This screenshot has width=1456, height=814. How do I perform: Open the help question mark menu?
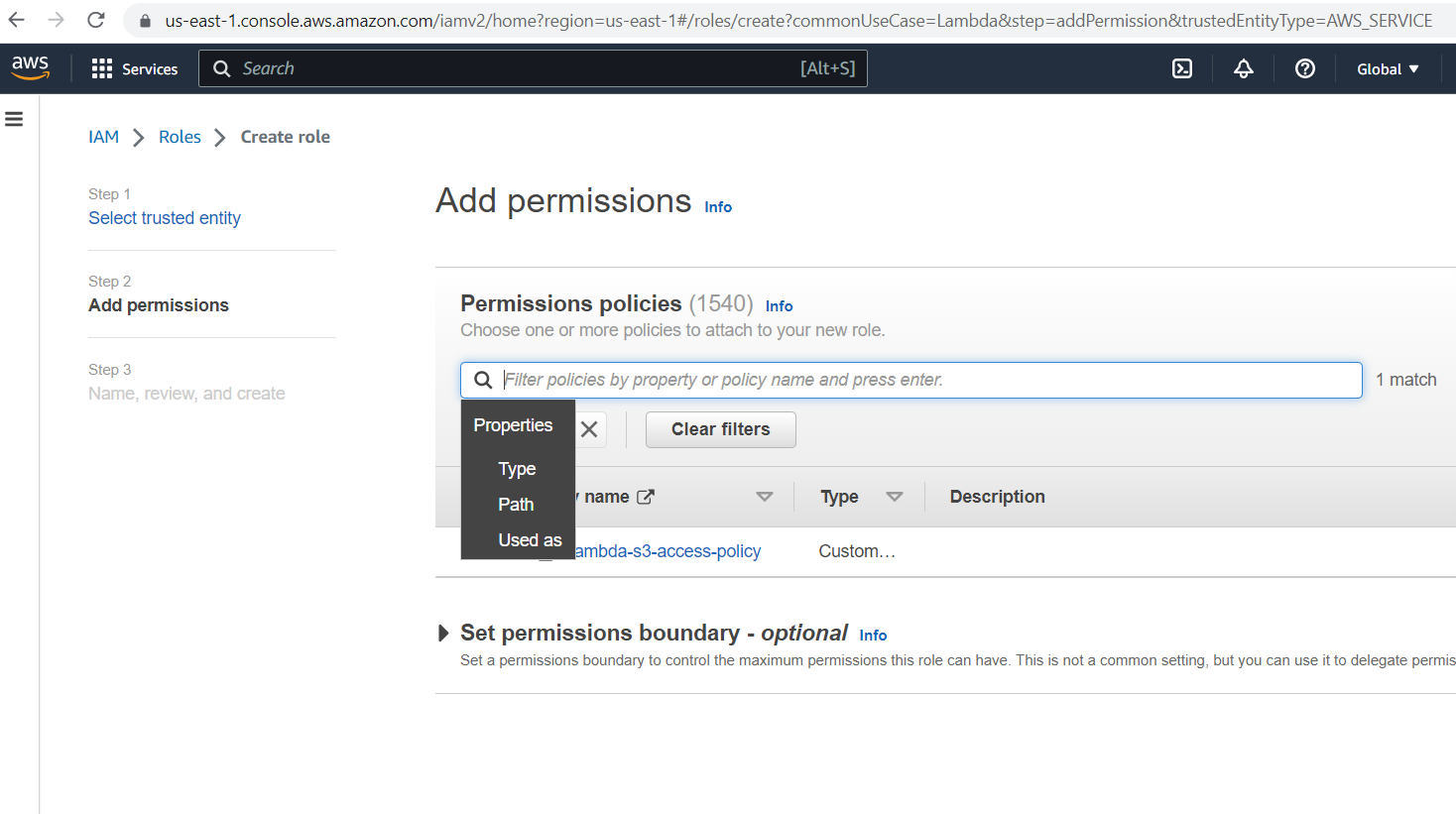point(1305,68)
